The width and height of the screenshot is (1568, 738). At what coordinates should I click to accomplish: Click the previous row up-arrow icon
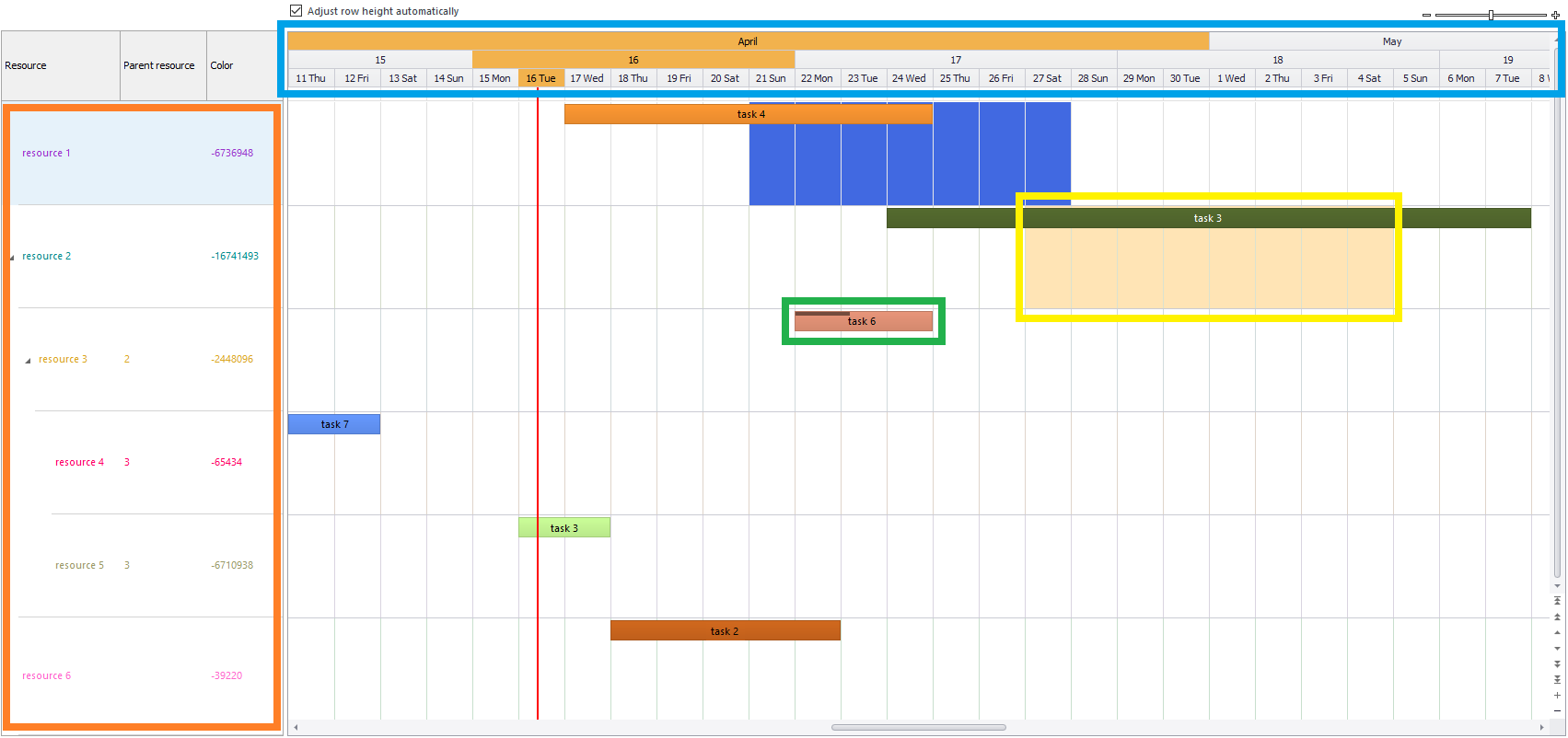point(1557,633)
